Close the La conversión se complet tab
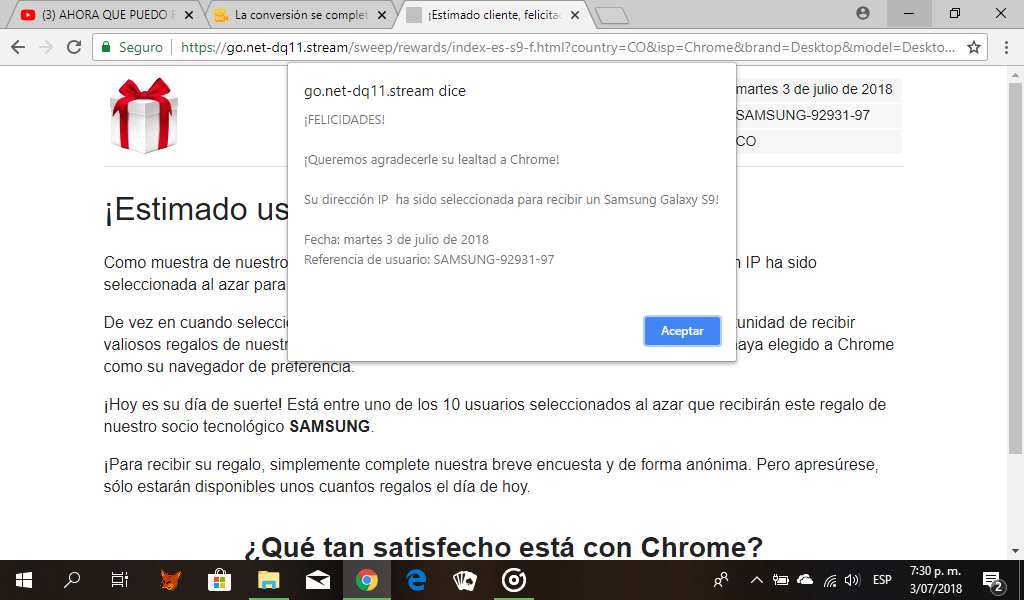Image resolution: width=1024 pixels, height=600 pixels. 382,15
